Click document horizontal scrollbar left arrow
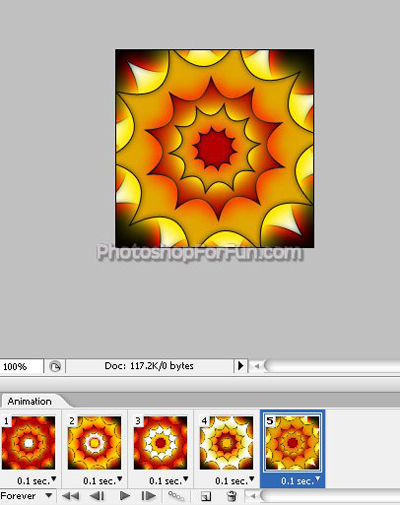 (257, 366)
